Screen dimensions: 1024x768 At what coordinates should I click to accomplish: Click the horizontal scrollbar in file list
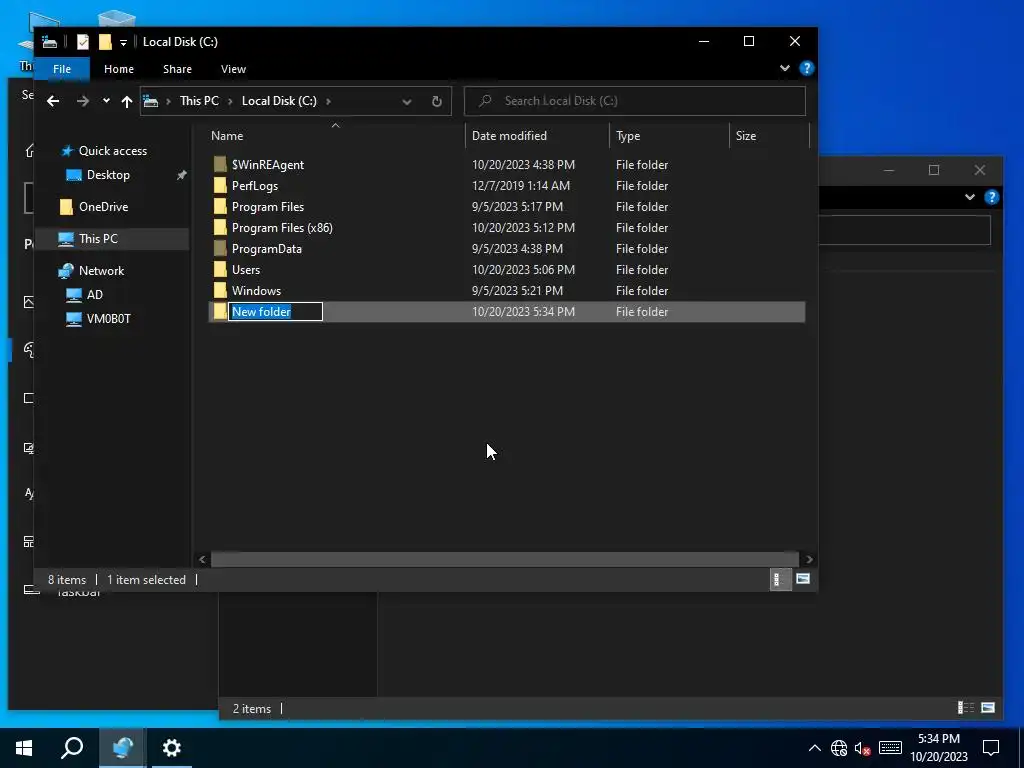[x=505, y=560]
